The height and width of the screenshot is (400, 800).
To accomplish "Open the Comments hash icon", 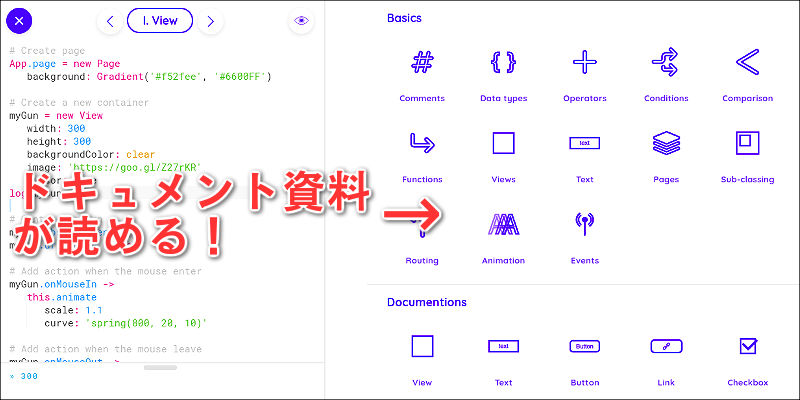I will coord(422,62).
